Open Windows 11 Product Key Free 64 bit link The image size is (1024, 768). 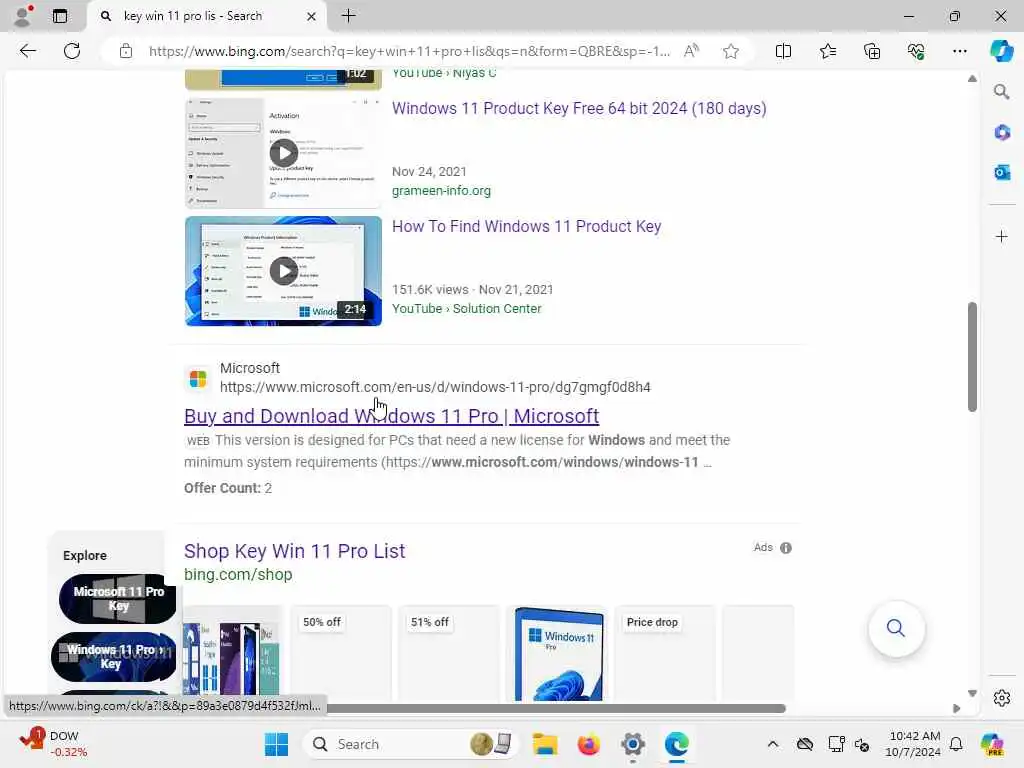(579, 108)
